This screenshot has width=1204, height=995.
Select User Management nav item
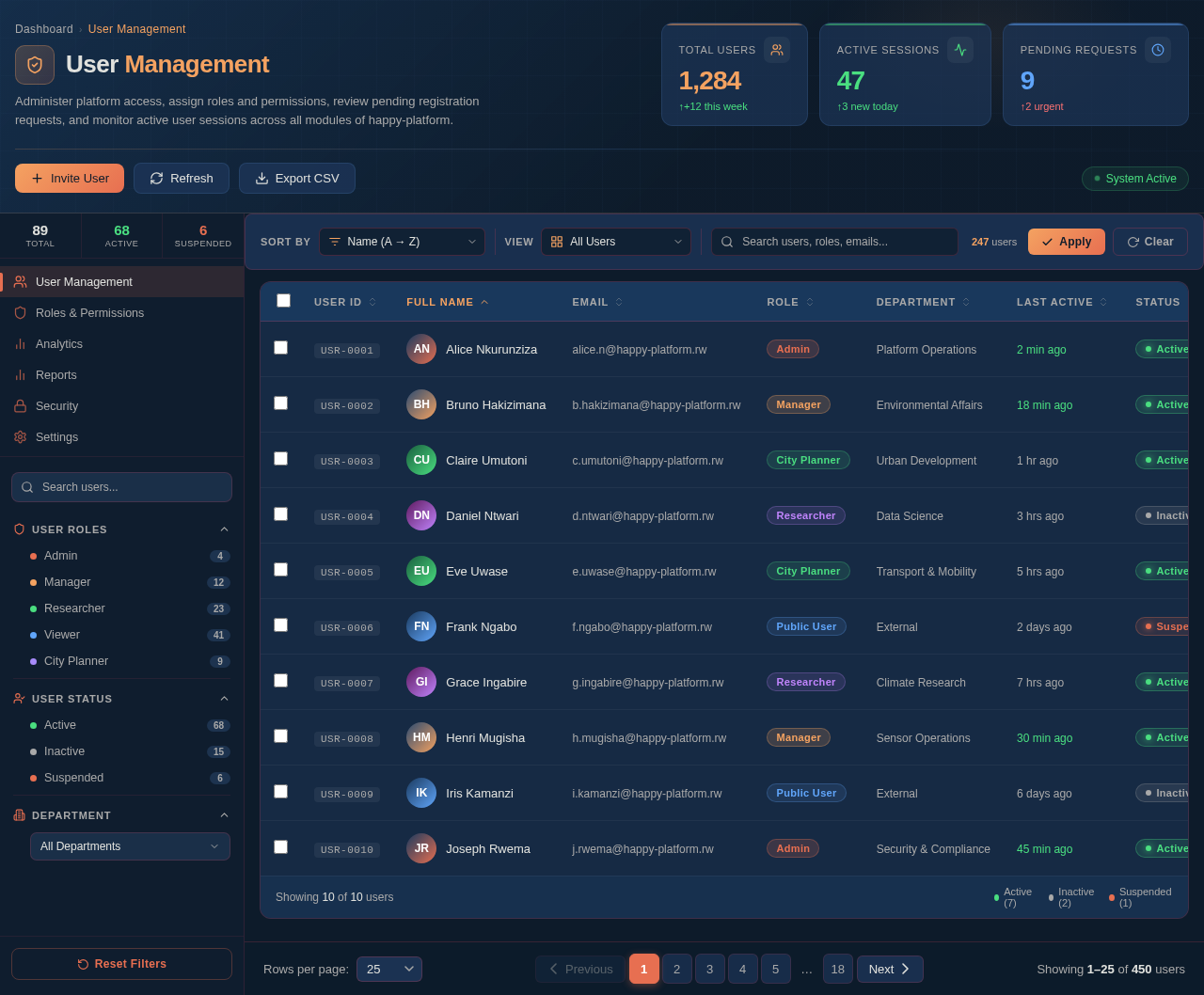[122, 282]
